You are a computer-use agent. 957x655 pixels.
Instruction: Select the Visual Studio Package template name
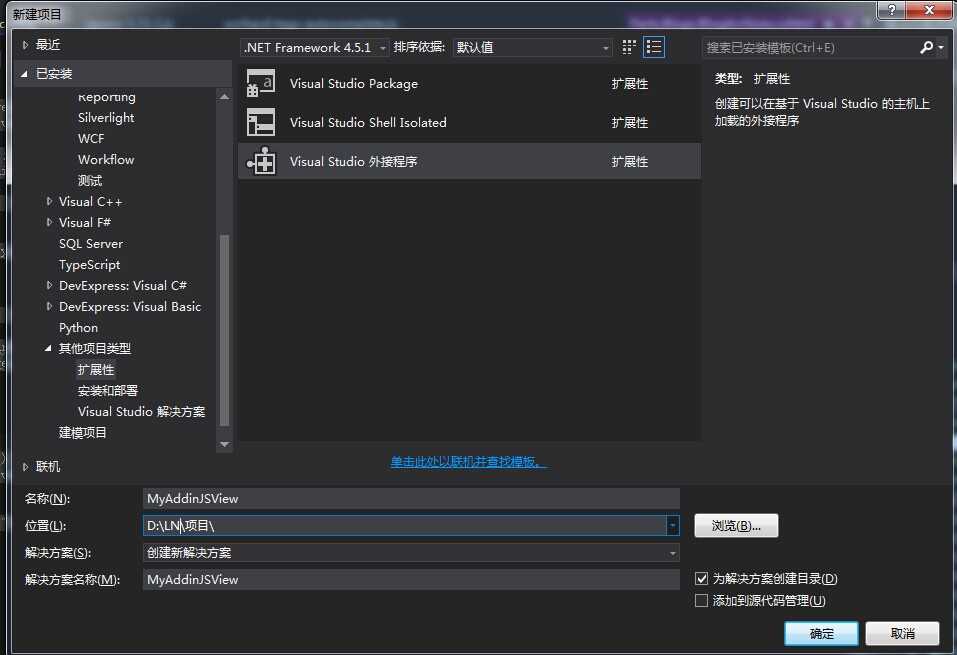pyautogui.click(x=353, y=84)
